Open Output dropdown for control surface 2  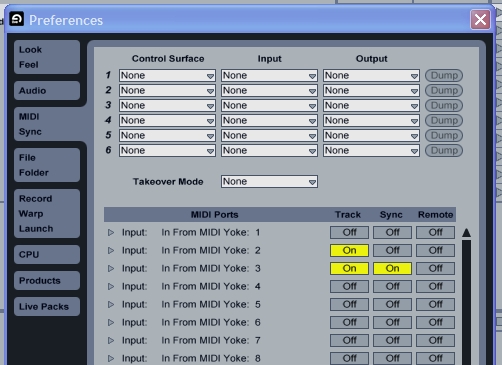[x=371, y=91]
